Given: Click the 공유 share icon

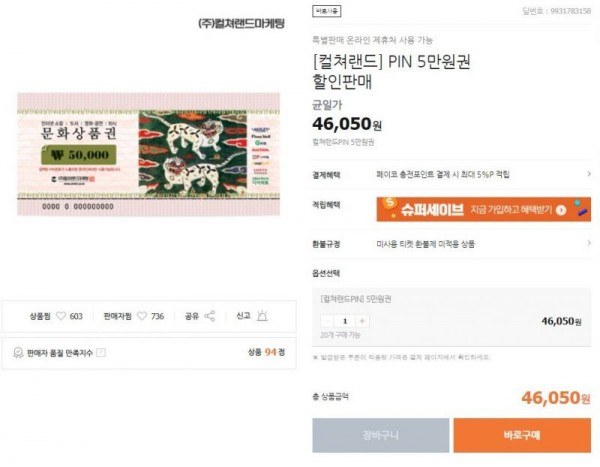Looking at the screenshot, I should (x=210, y=316).
